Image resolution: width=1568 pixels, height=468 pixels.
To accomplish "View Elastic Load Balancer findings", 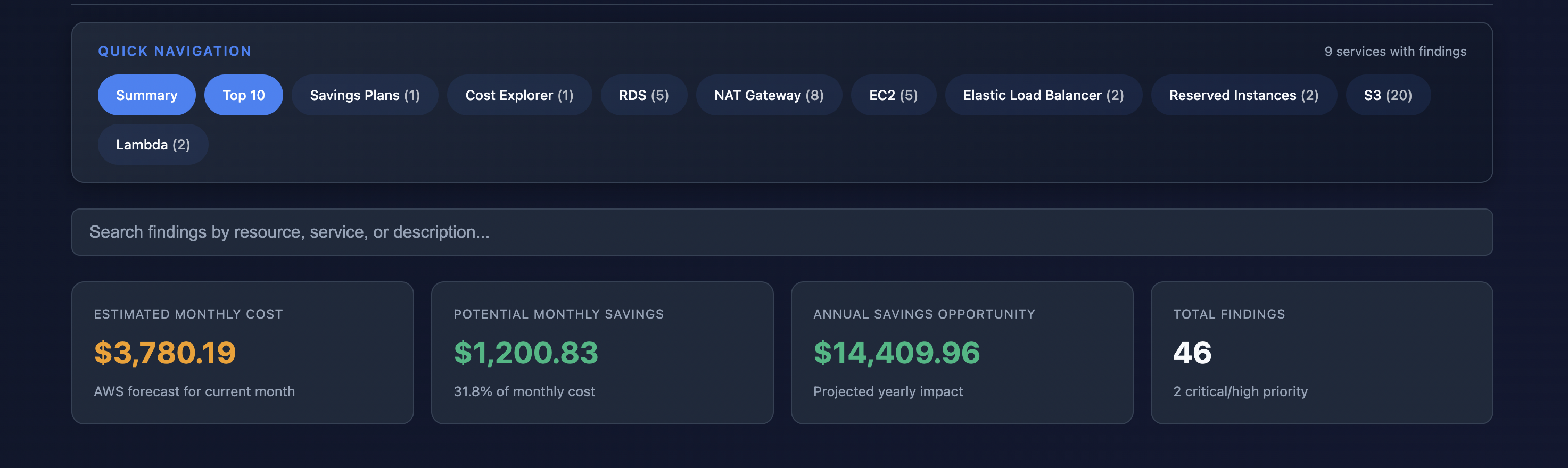I will (1043, 95).
